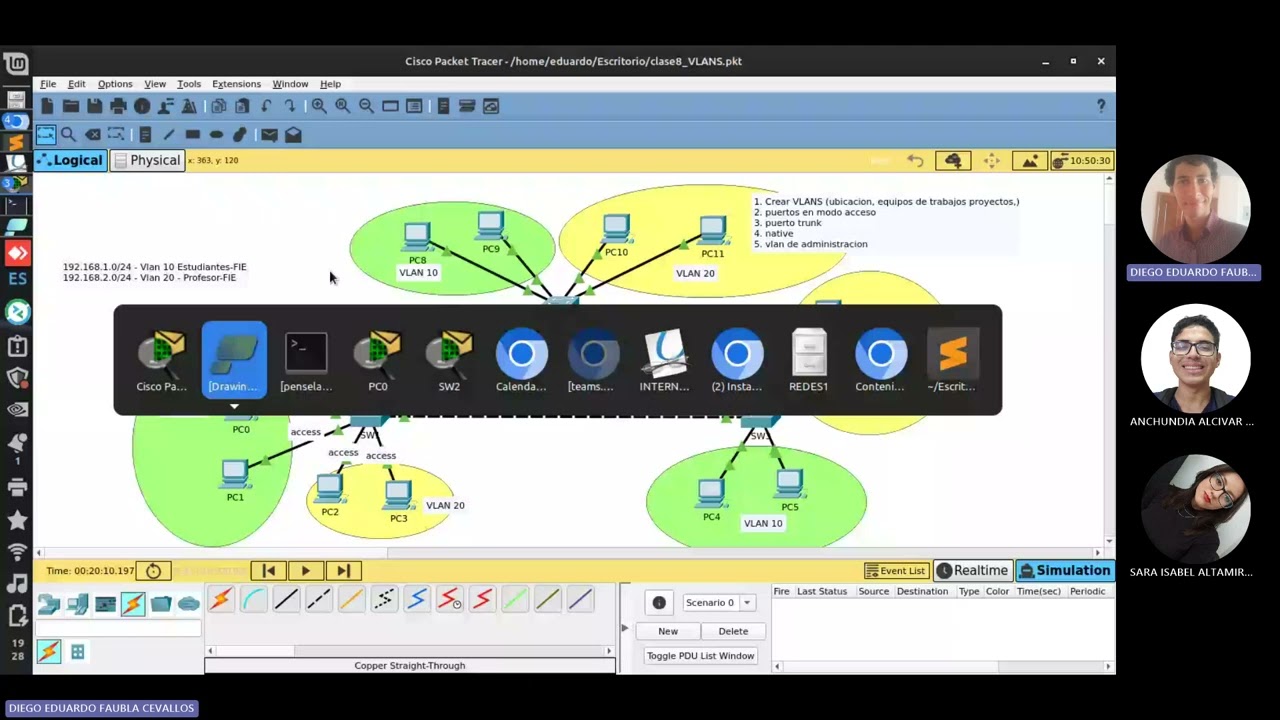Pick the Automatic connection lightning icon
The width and height of the screenshot is (1280, 720).
[x=220, y=600]
